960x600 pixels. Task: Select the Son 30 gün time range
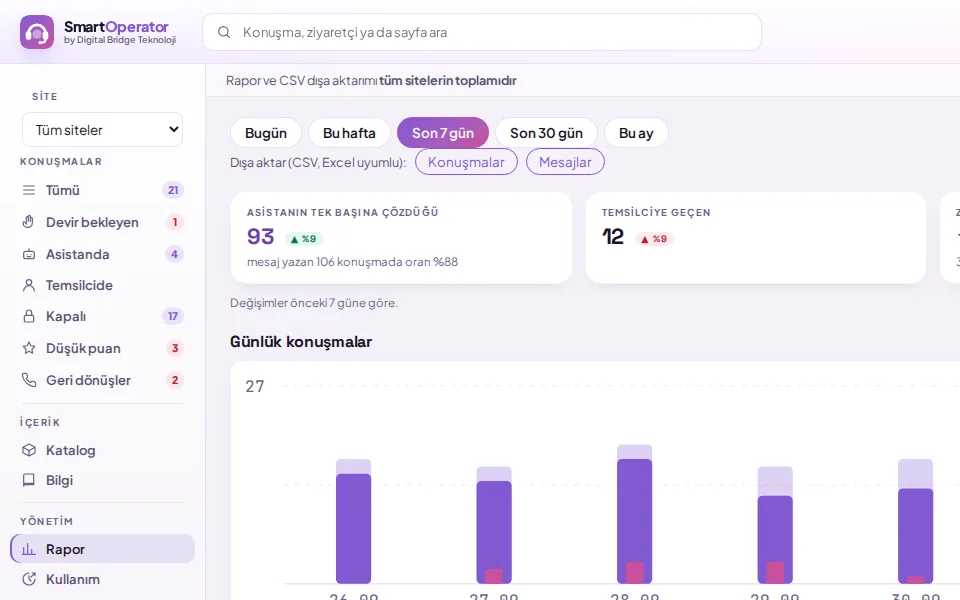coord(546,133)
